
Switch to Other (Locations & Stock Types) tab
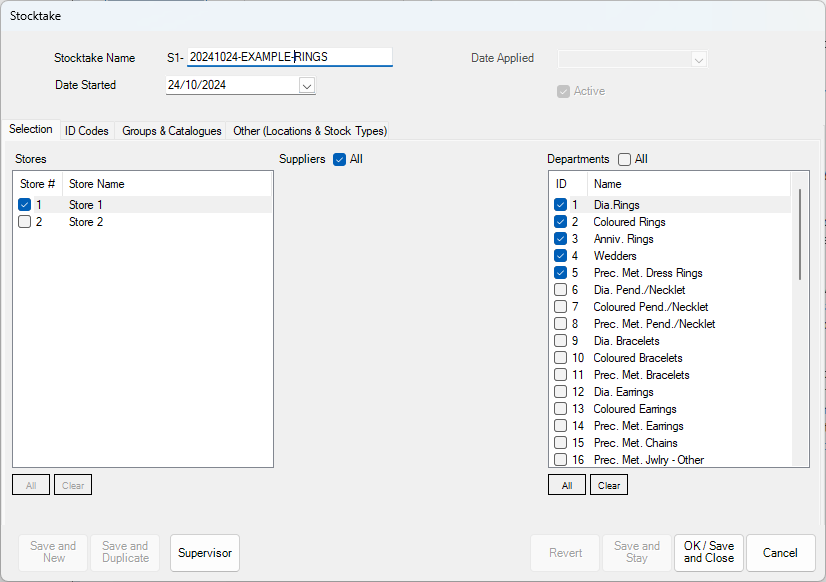pyautogui.click(x=309, y=130)
